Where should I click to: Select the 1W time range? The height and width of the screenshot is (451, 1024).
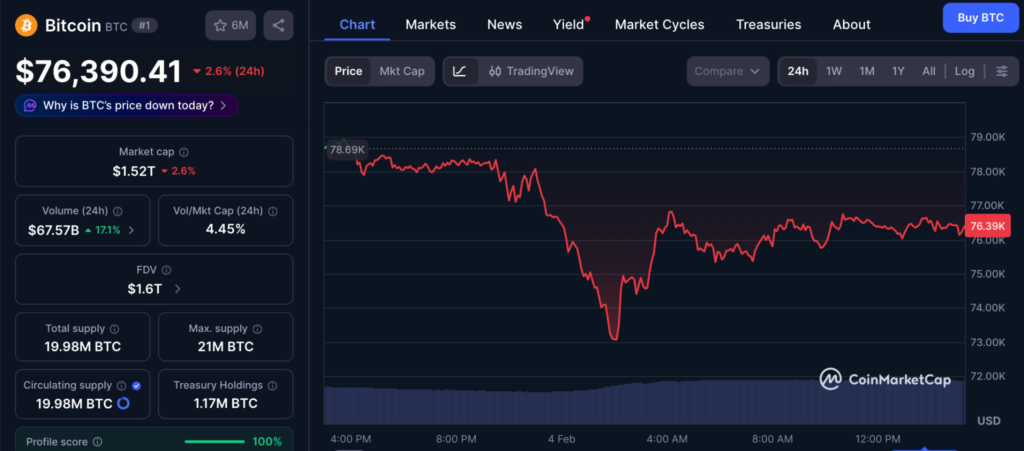833,71
